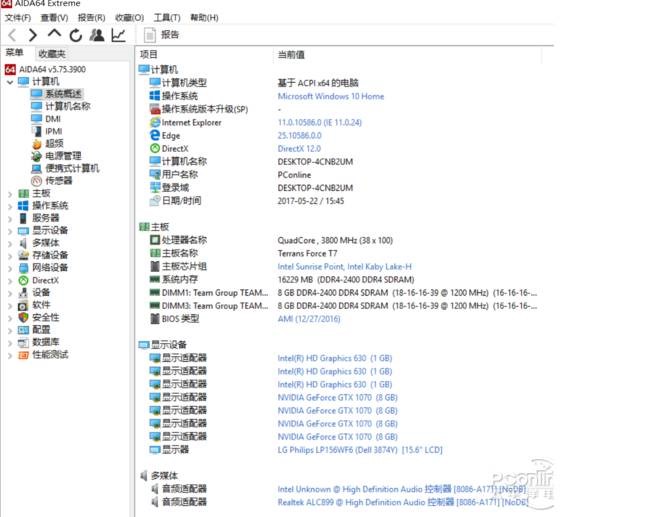The width and height of the screenshot is (672, 517).
Task: Select the Terrans Force T7 value
Action: (307, 254)
